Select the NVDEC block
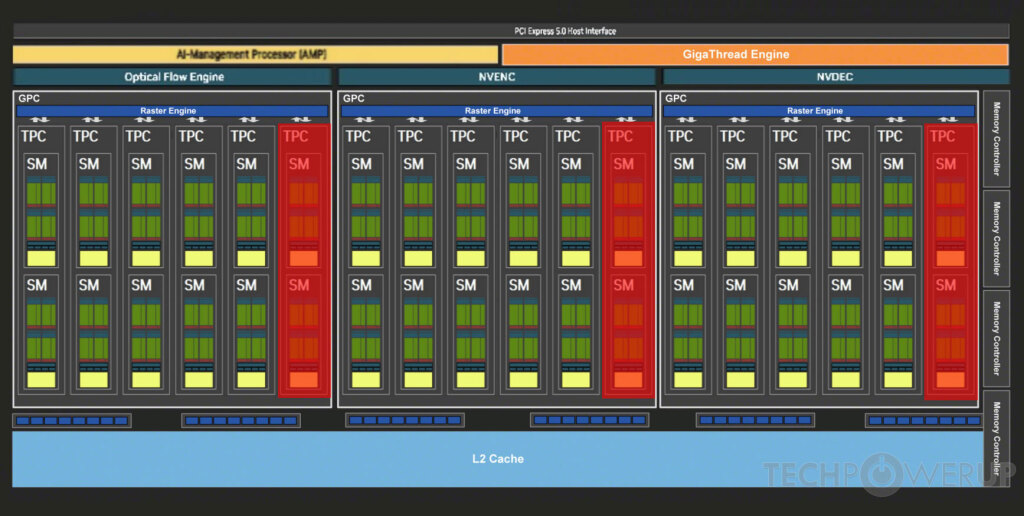1024x516 pixels. pyautogui.click(x=835, y=77)
